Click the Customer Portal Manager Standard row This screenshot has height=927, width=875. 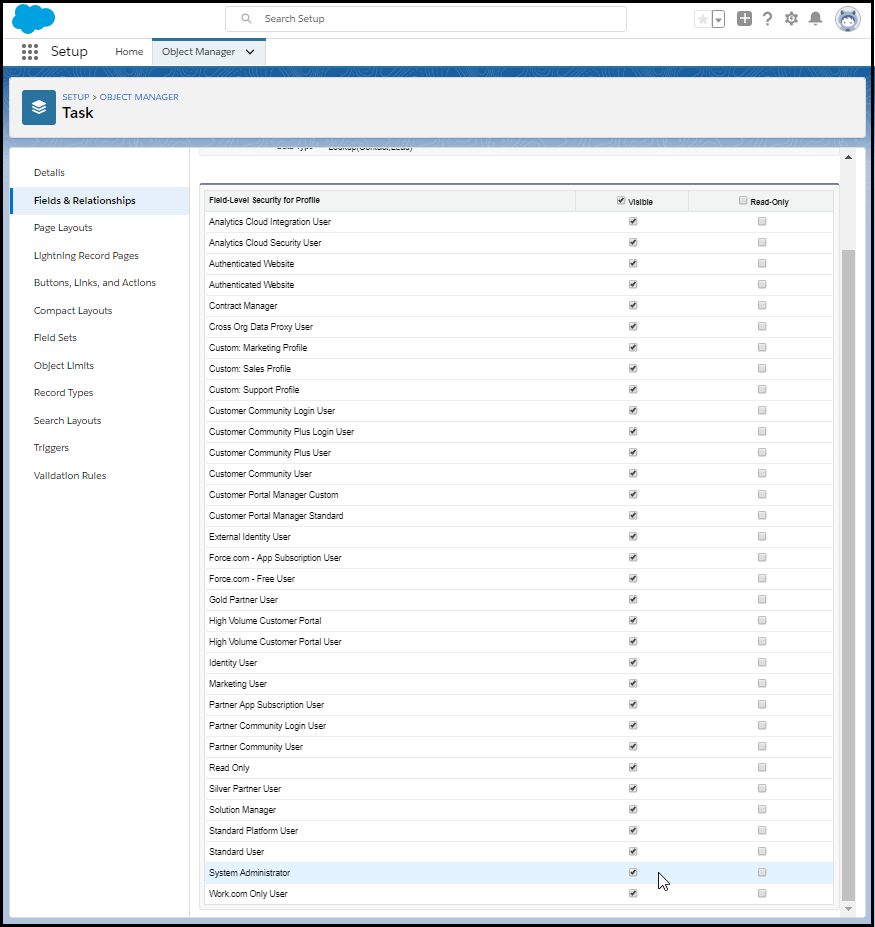coord(518,516)
